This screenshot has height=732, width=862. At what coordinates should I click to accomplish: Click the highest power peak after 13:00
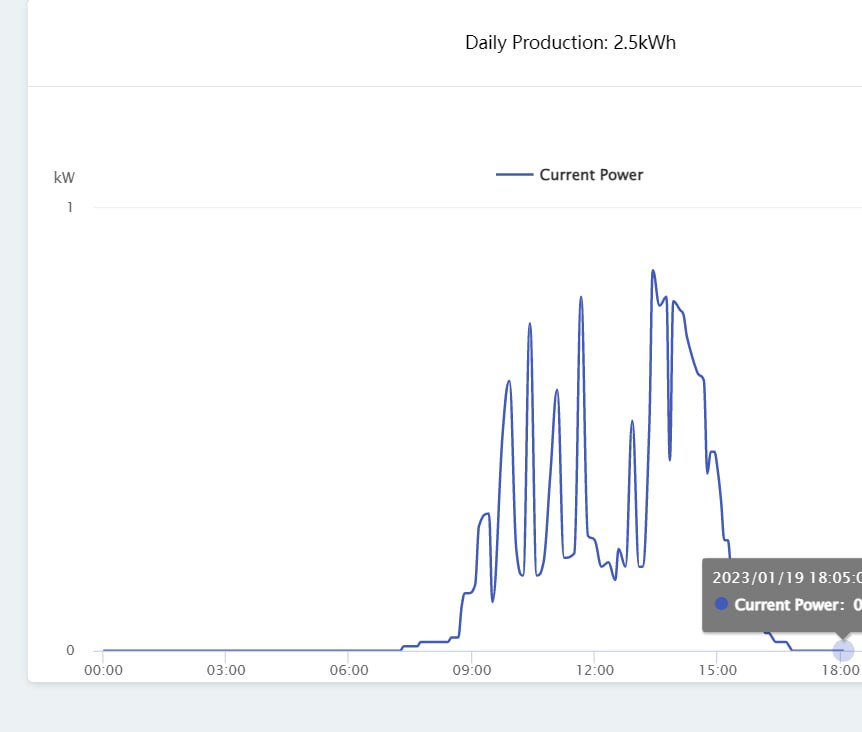point(653,270)
